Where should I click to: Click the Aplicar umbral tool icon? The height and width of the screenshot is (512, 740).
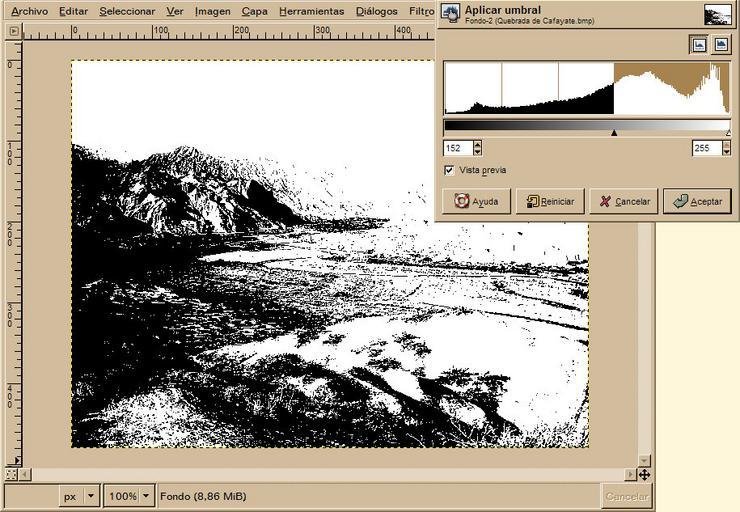[451, 13]
